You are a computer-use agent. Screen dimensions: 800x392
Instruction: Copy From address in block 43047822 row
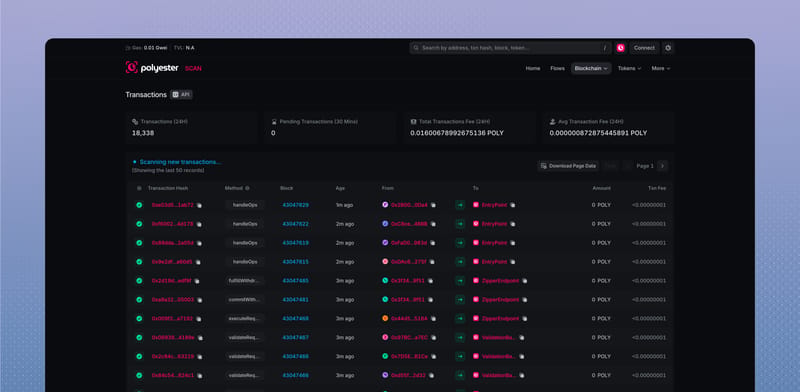point(433,224)
